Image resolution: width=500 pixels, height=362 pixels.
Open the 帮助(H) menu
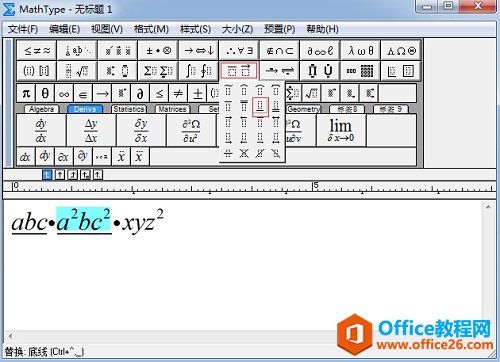(x=322, y=29)
